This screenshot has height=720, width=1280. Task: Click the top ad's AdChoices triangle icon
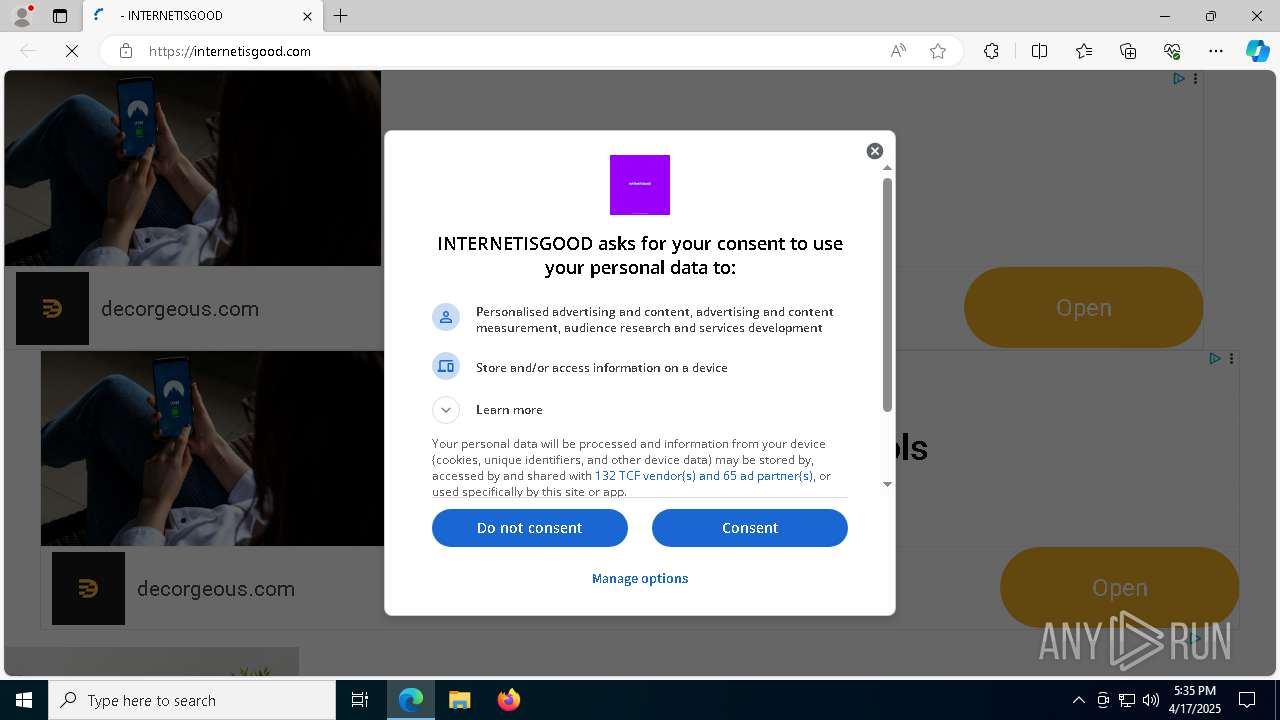1179,78
